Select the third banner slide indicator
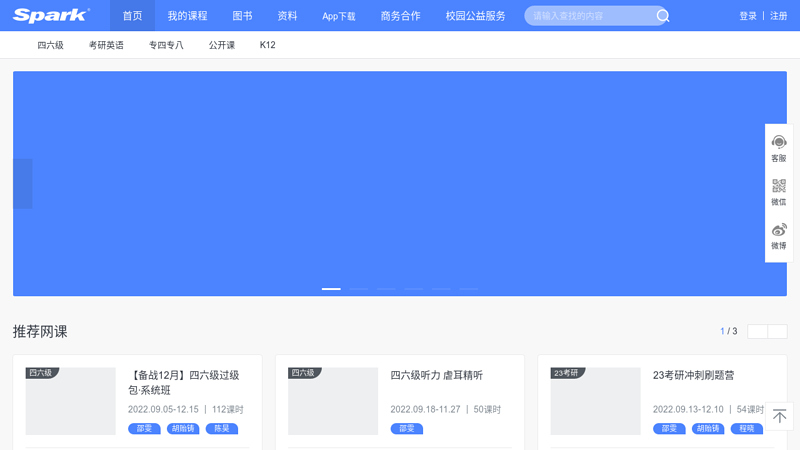Image resolution: width=800 pixels, height=450 pixels. (386, 289)
